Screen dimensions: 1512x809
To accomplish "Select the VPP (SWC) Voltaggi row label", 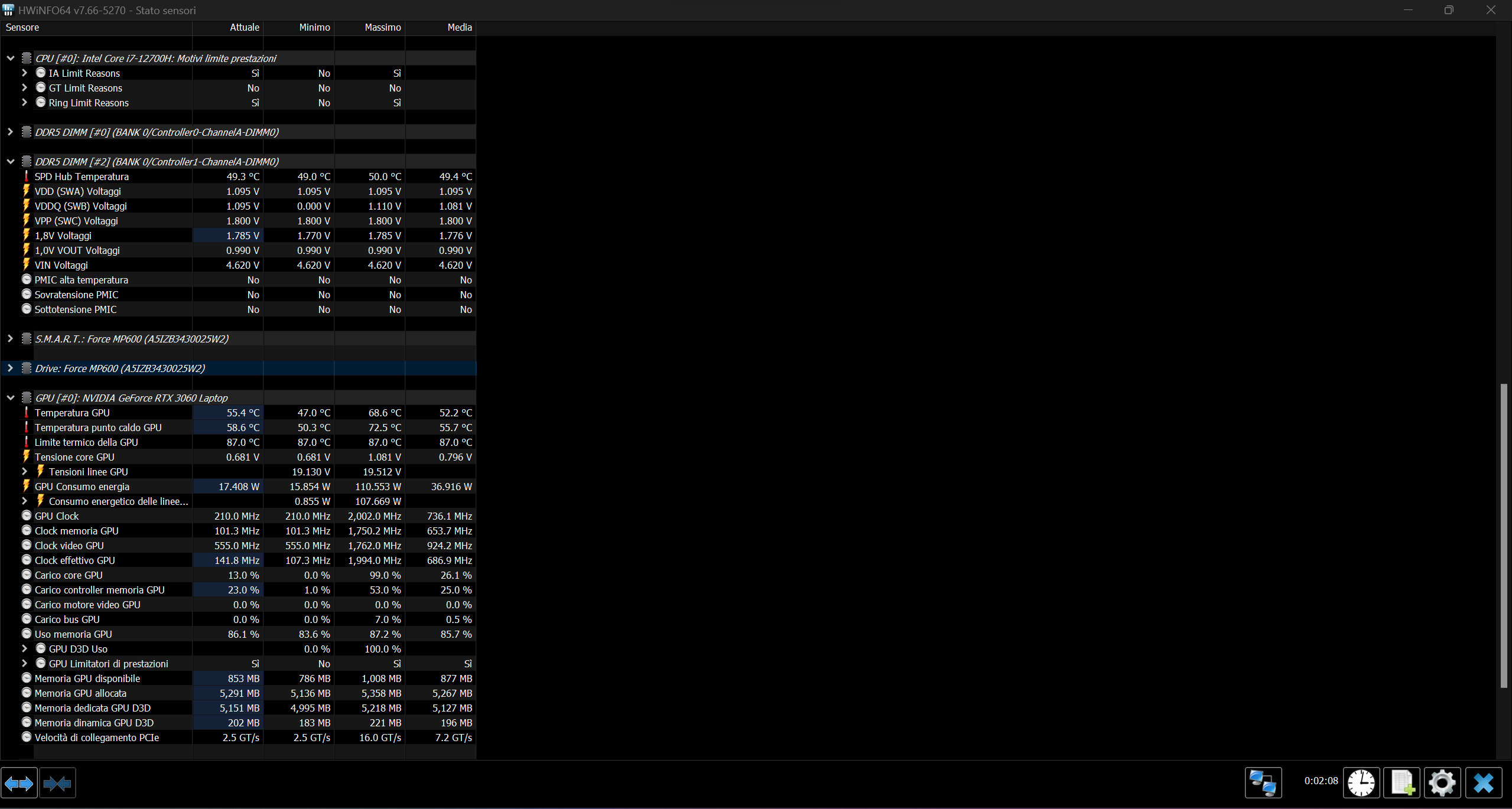I will pyautogui.click(x=76, y=220).
